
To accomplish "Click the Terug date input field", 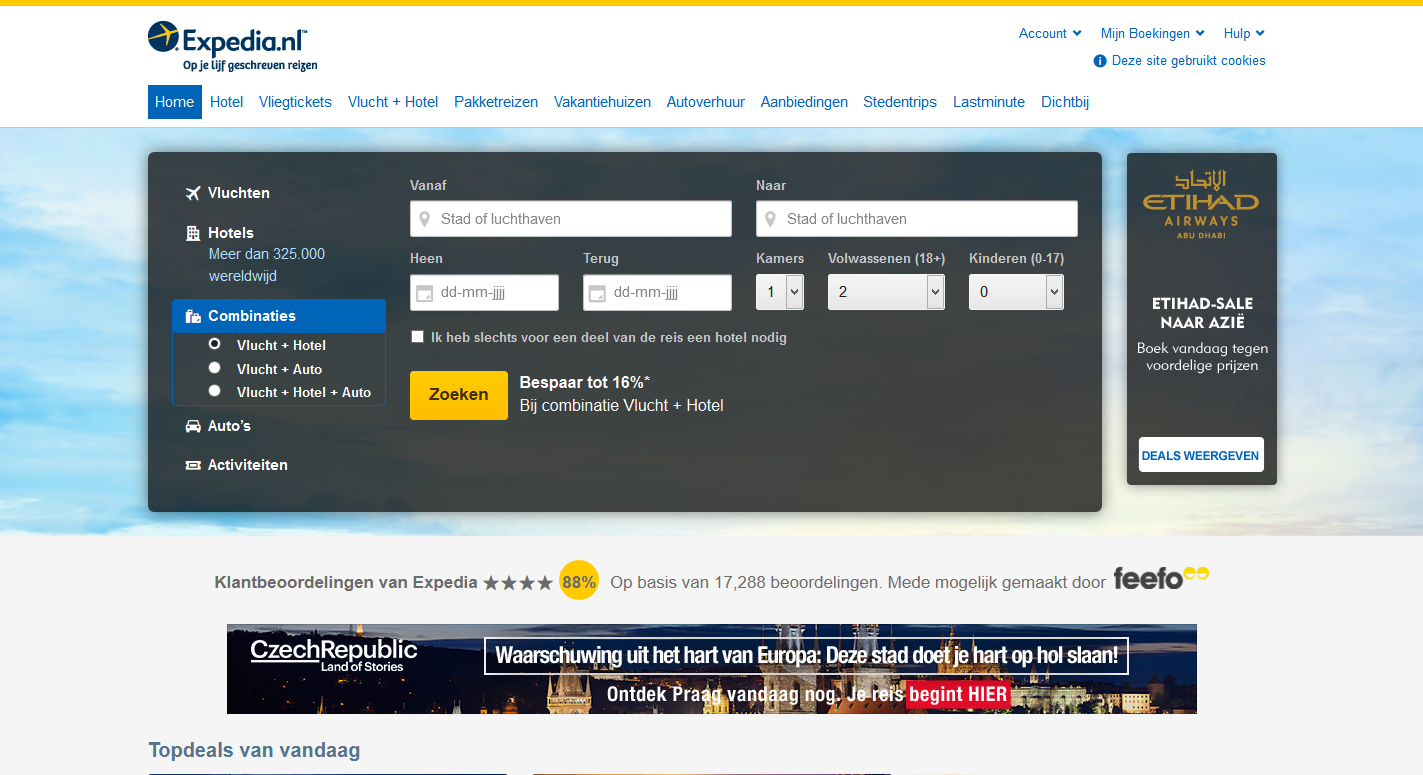I will 657,293.
